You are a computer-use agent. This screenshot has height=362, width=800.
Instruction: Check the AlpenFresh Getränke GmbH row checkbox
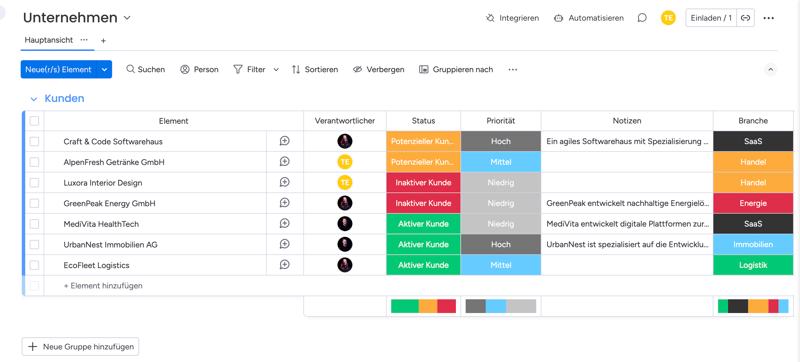coord(34,162)
